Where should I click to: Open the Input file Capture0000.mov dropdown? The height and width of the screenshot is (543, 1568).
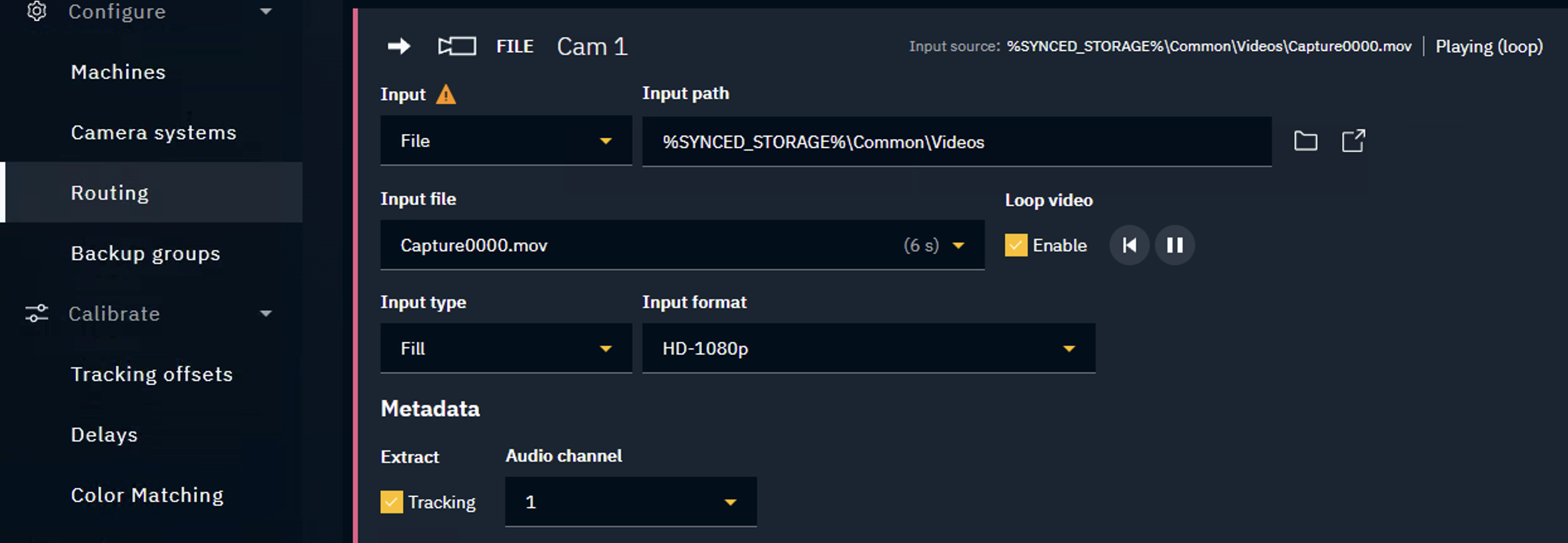tap(682, 245)
